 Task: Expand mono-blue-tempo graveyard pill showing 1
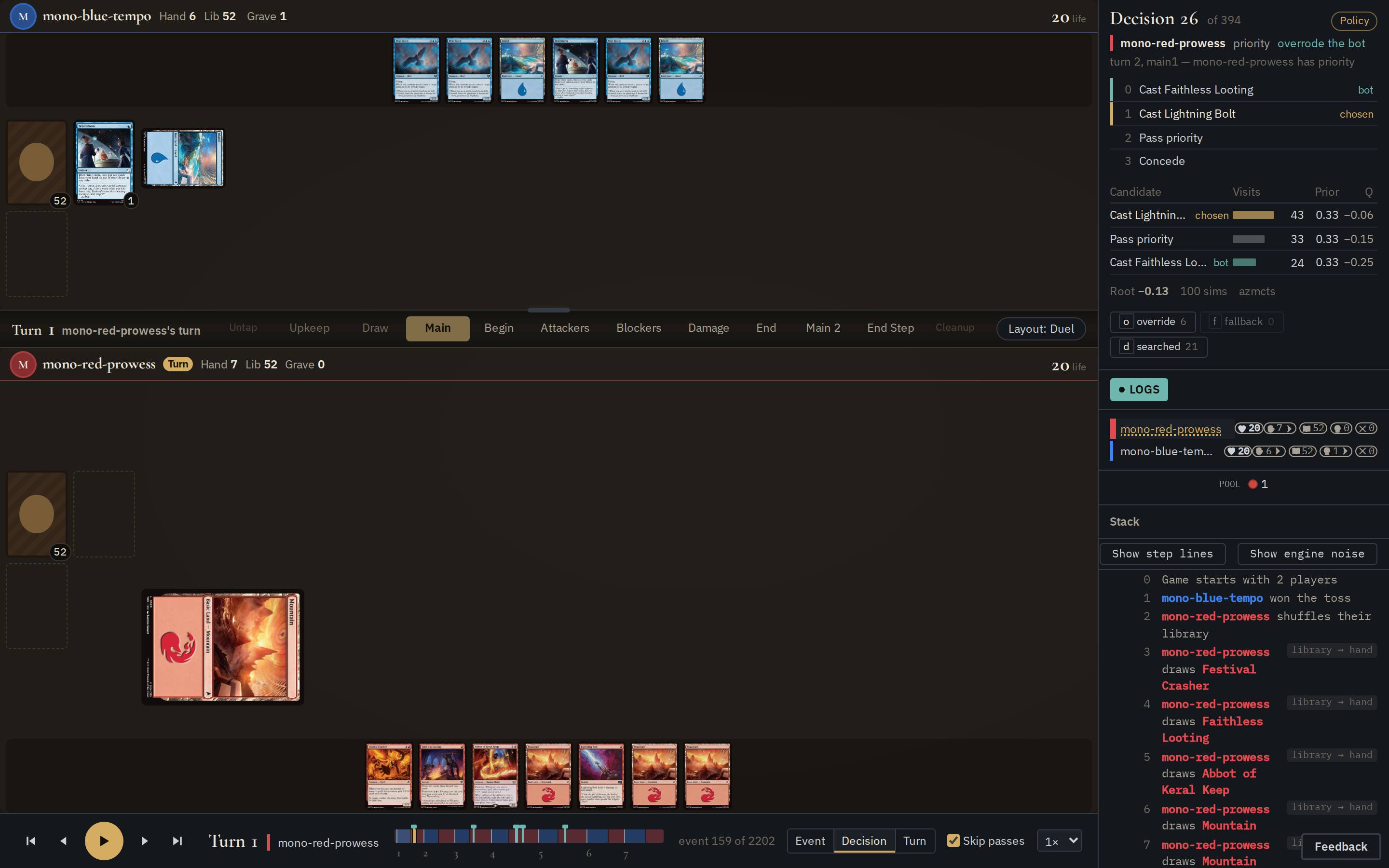(1335, 451)
